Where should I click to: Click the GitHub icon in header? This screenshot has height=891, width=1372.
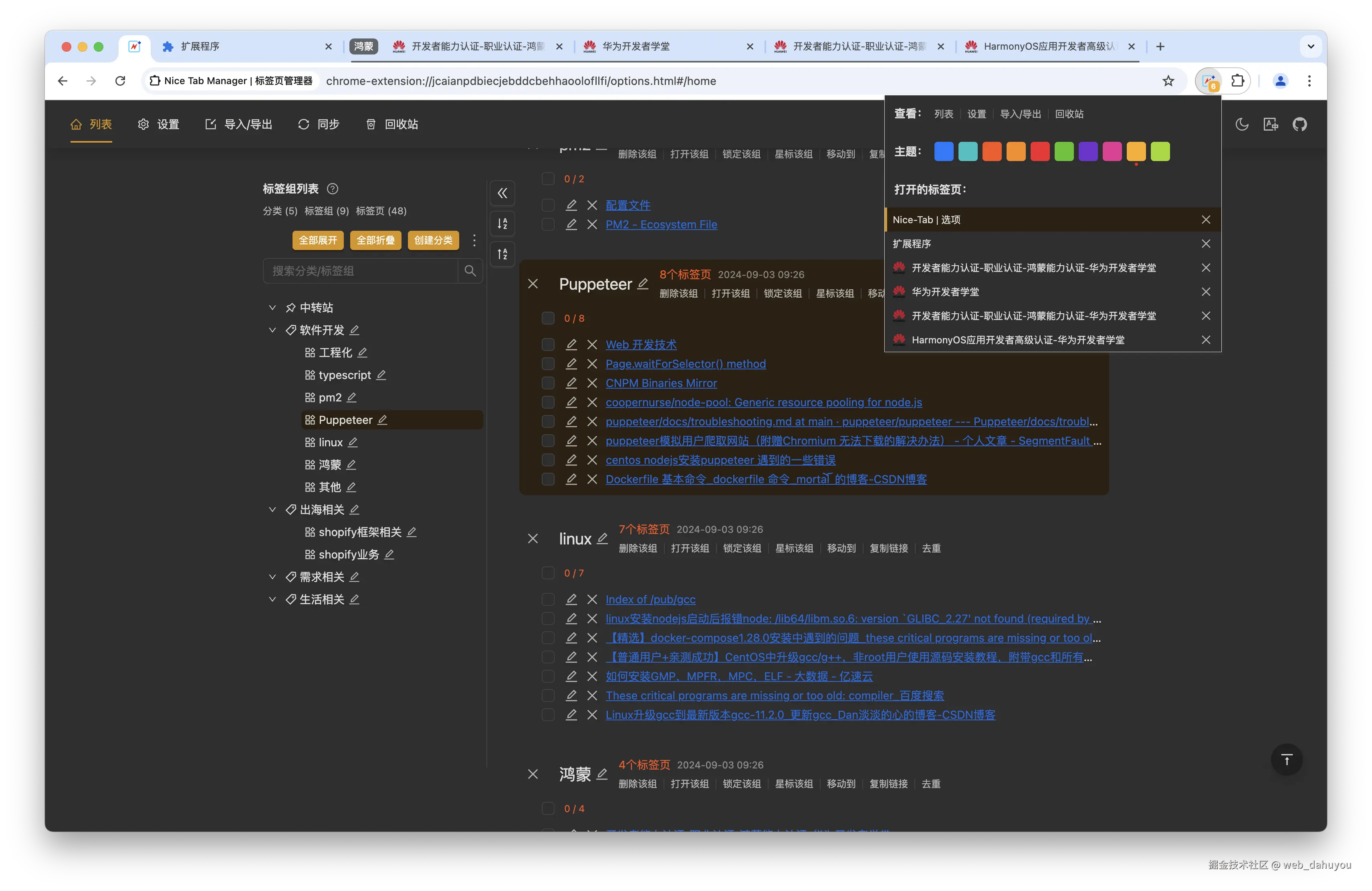coord(1299,125)
